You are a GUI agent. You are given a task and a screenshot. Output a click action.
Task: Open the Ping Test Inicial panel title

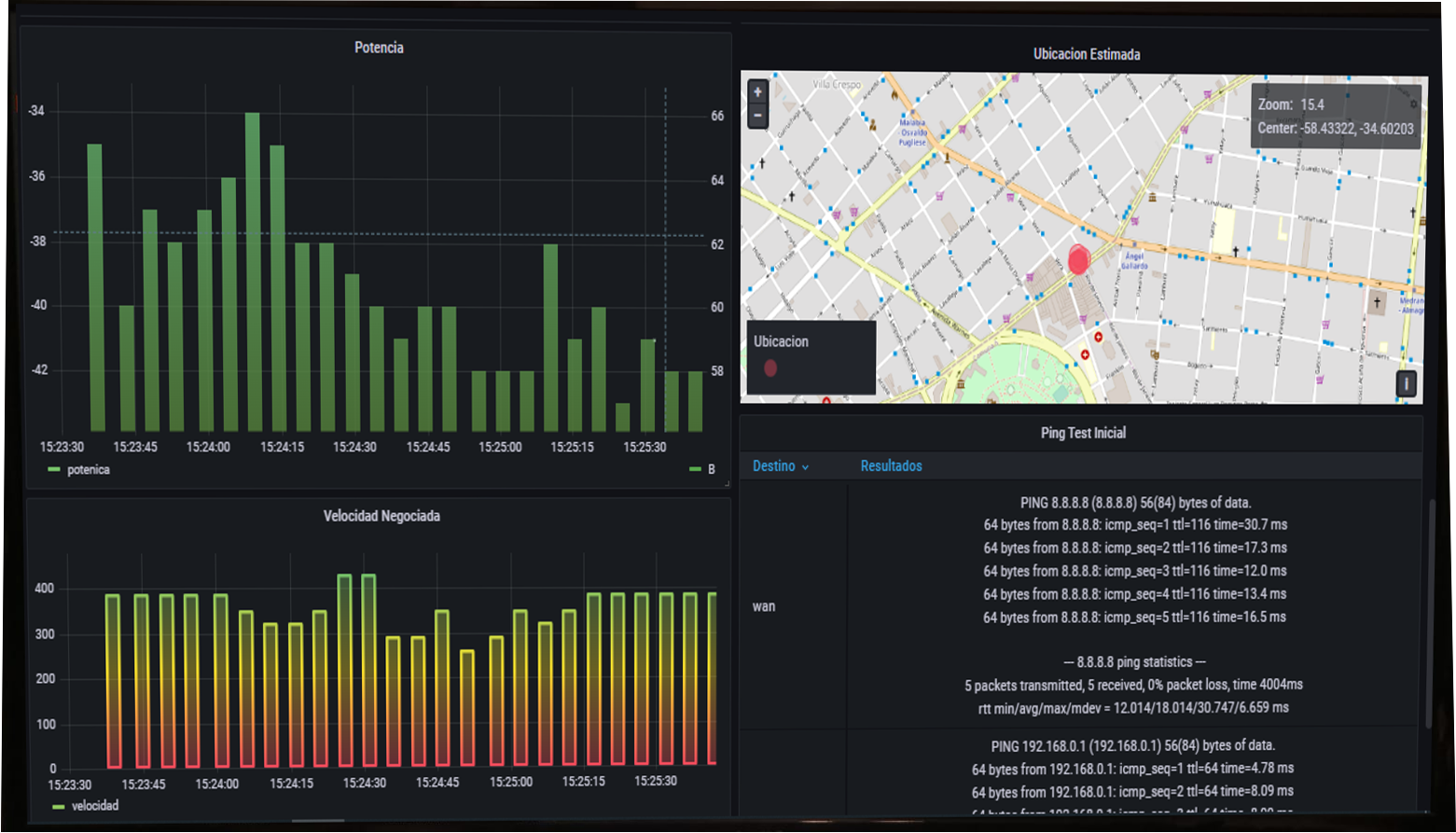(1082, 433)
